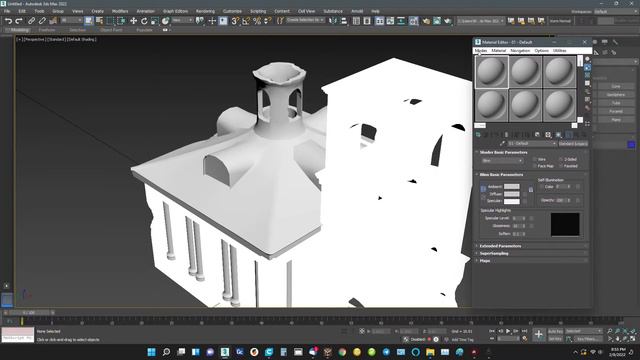Toggle the Diffuse-Specular lock button

click(483, 197)
